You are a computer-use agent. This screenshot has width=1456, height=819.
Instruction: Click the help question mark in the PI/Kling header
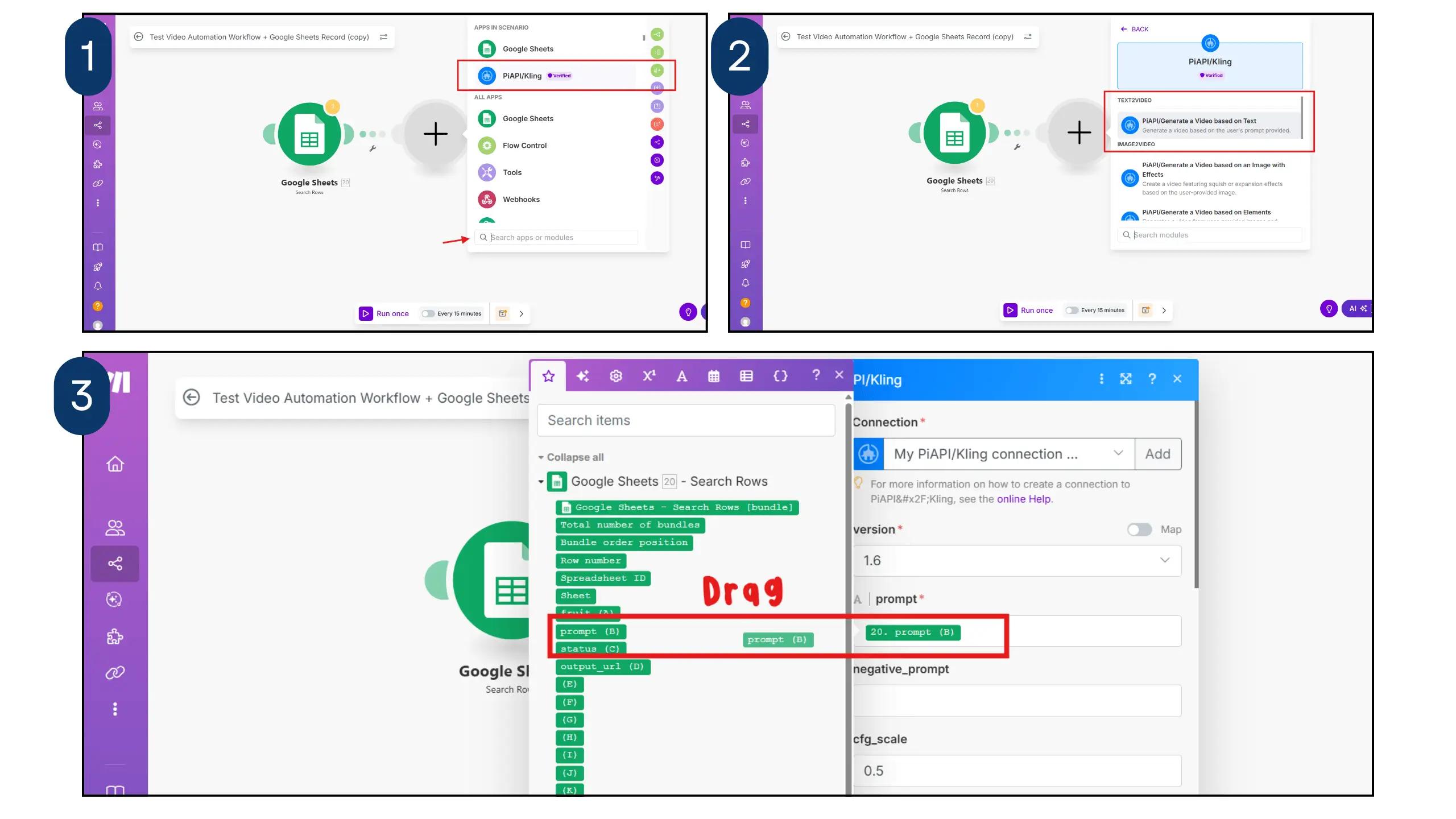(x=1152, y=379)
